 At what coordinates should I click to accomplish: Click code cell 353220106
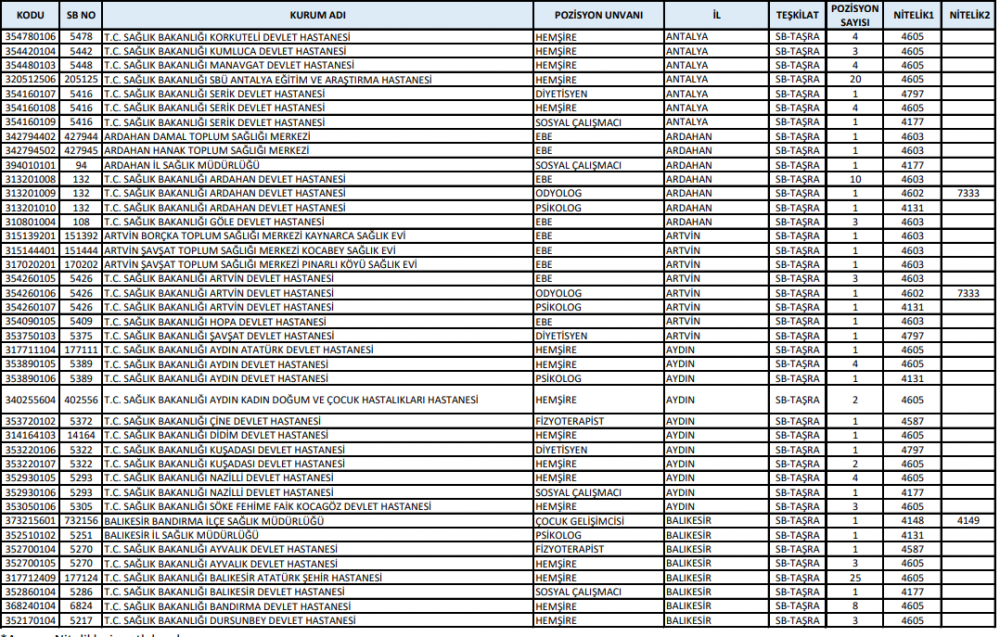click(31, 450)
